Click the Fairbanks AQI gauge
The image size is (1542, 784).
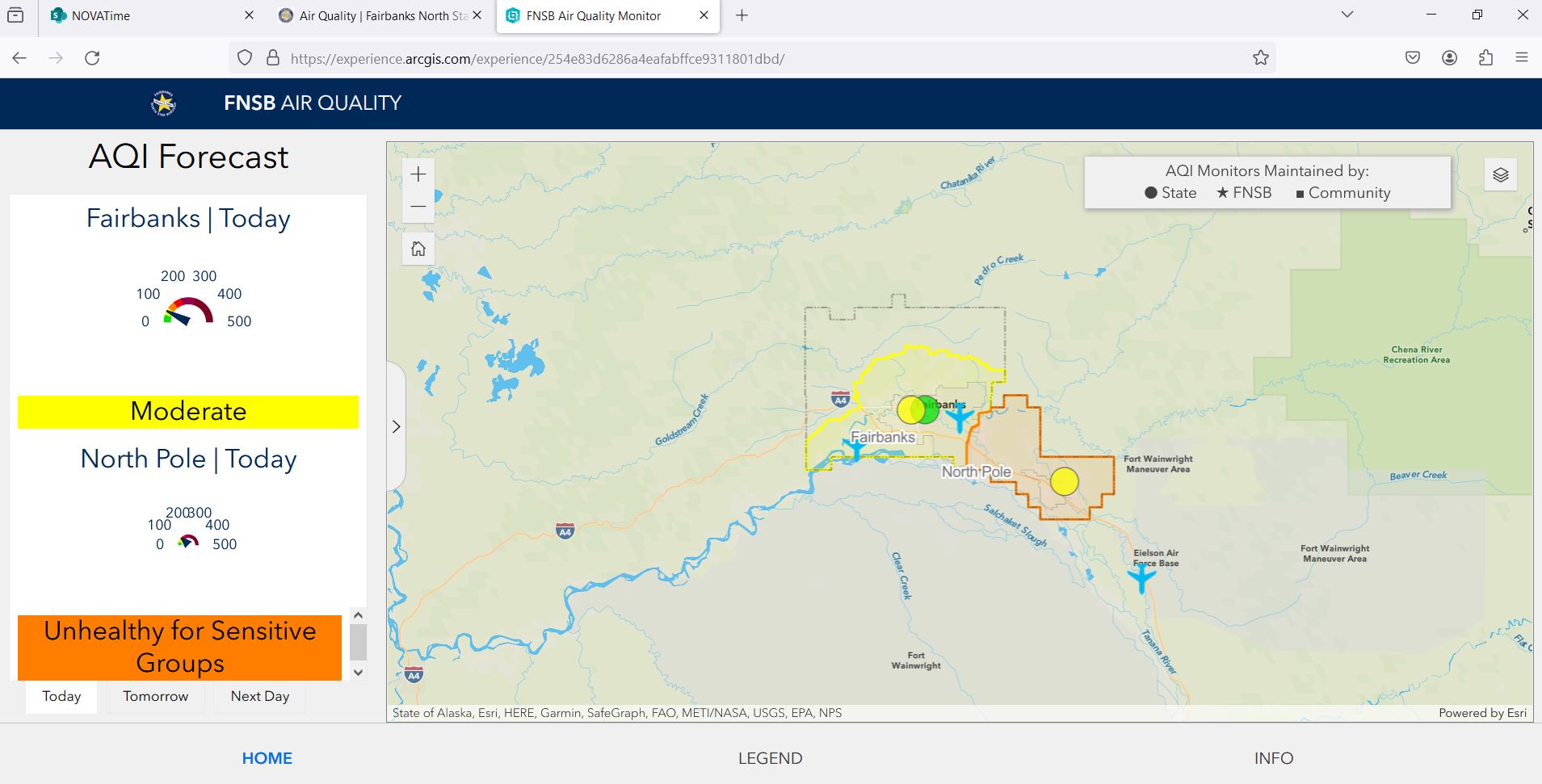189,311
